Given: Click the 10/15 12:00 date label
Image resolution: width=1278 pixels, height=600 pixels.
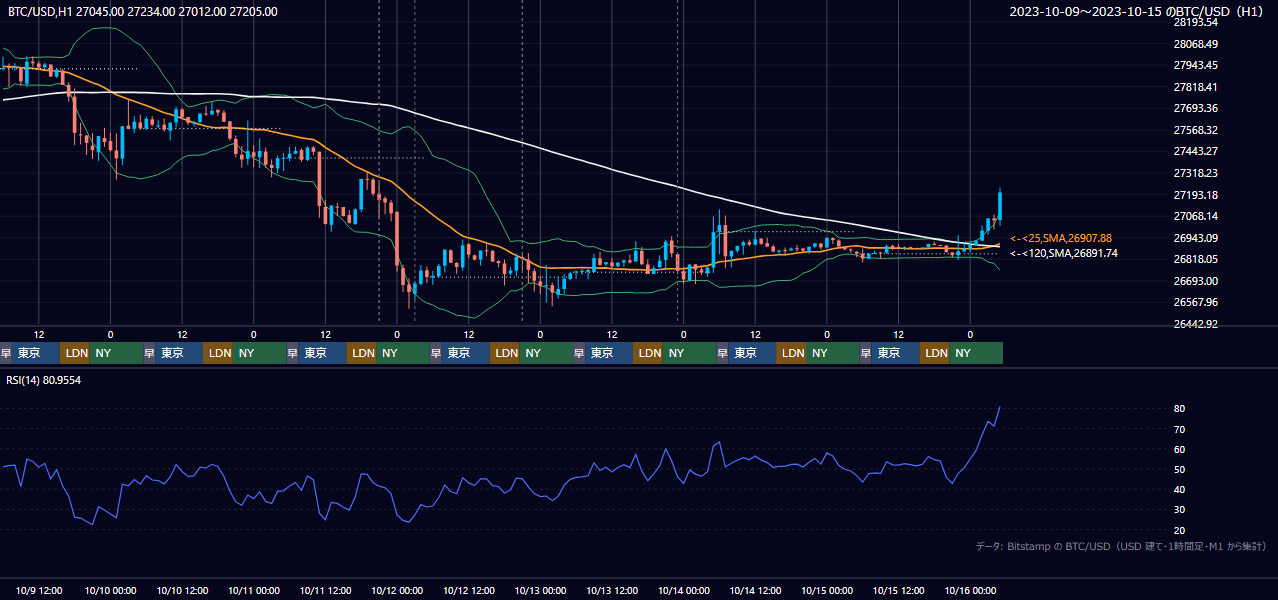Looking at the screenshot, I should click(898, 590).
